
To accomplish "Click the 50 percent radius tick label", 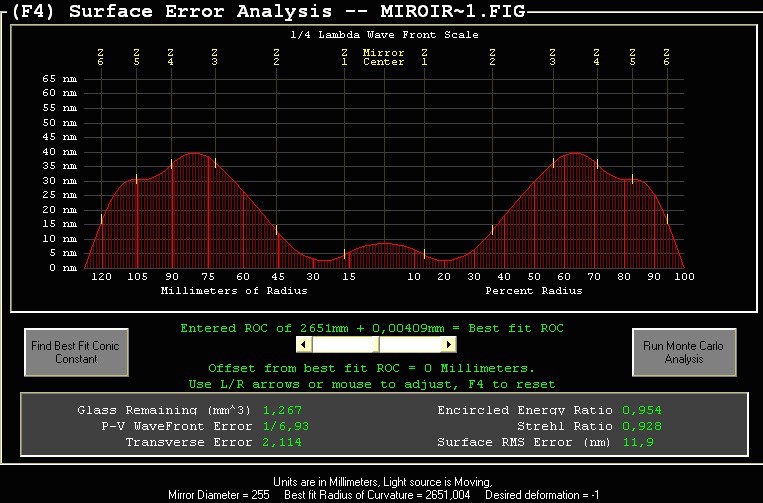I will click(534, 276).
